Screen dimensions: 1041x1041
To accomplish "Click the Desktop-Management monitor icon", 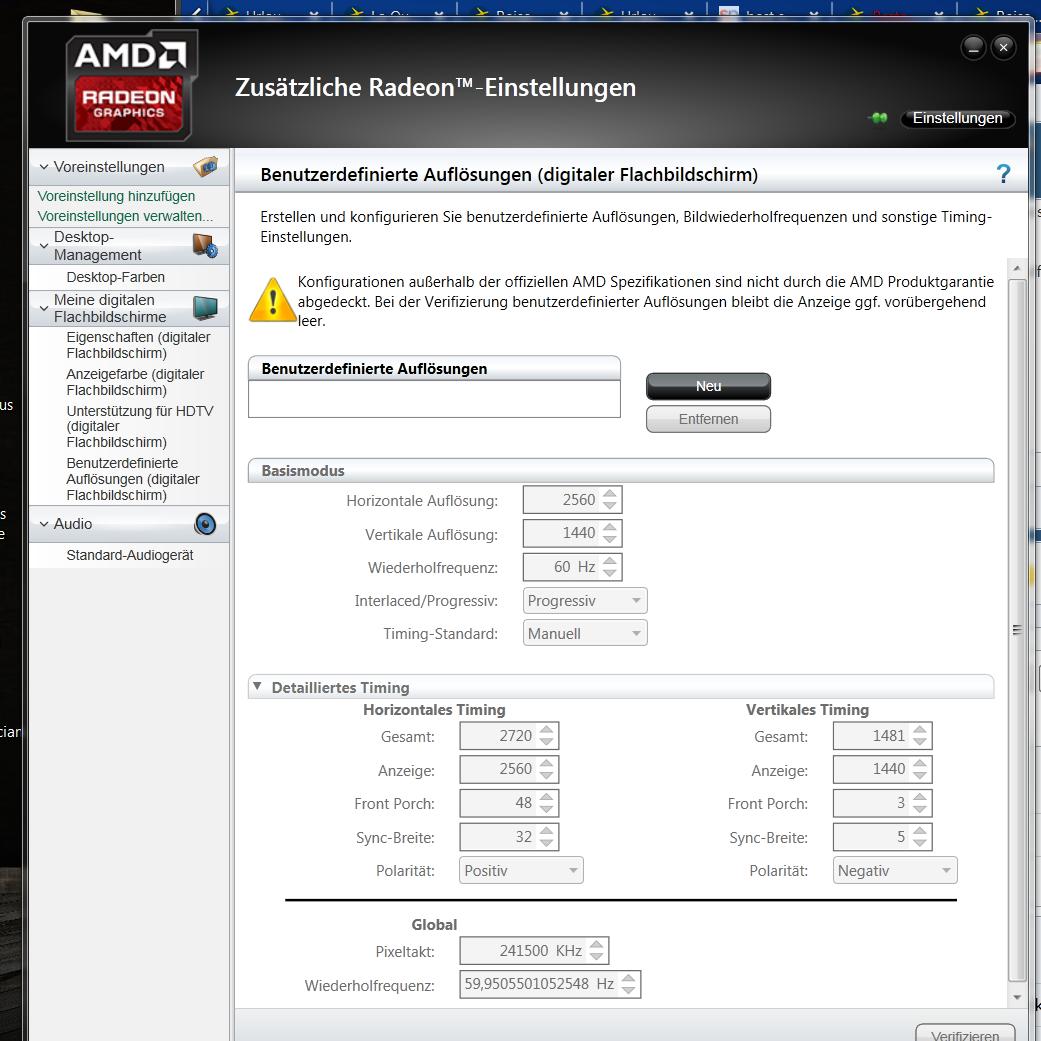I will click(x=204, y=246).
